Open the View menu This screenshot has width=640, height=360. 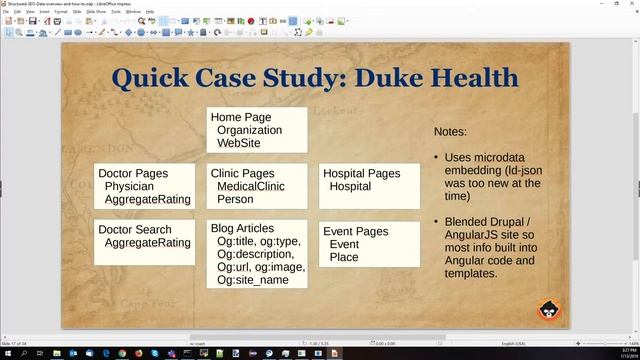tap(30, 11)
